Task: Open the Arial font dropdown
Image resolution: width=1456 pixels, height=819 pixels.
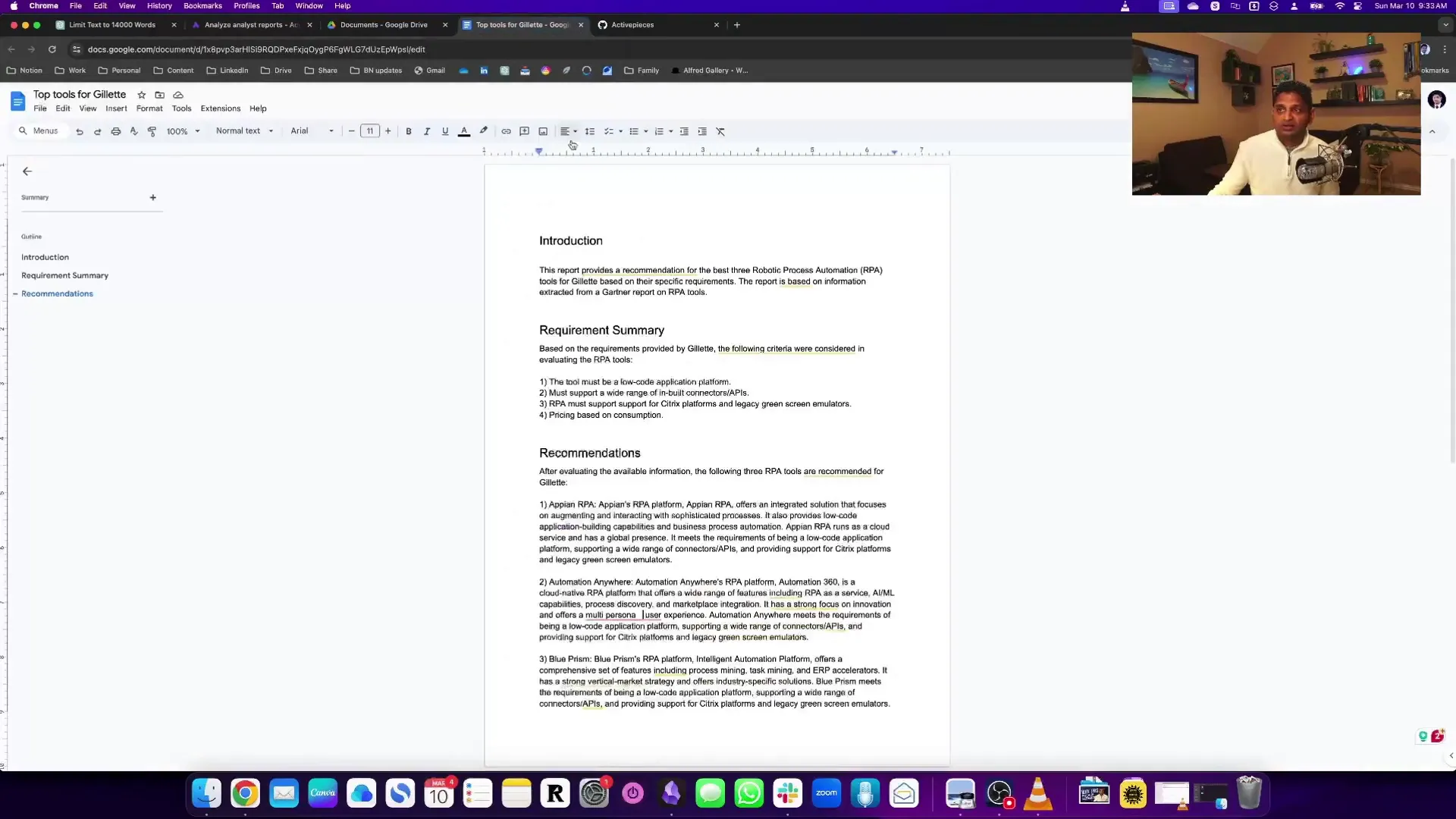Action: [x=312, y=131]
